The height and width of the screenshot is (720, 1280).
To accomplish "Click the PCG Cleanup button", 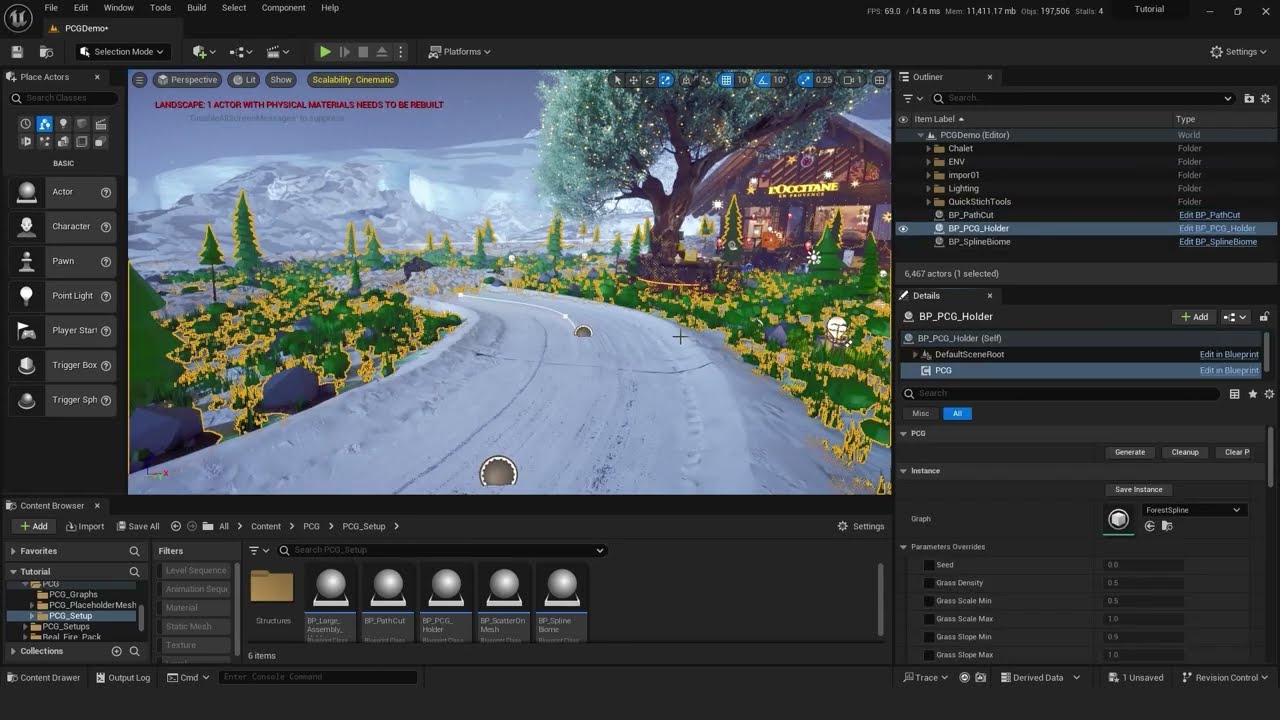I will click(x=1185, y=452).
